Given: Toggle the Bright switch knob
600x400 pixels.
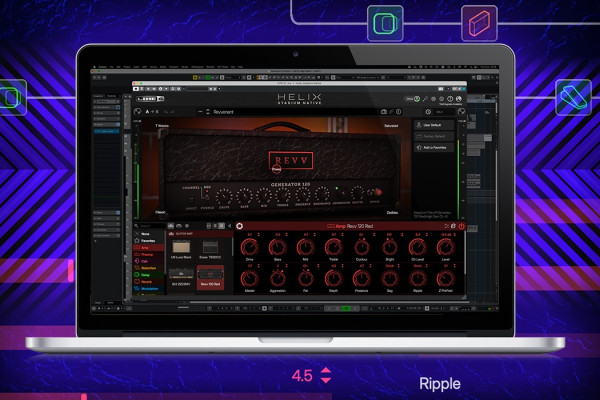Looking at the screenshot, I should point(390,248).
